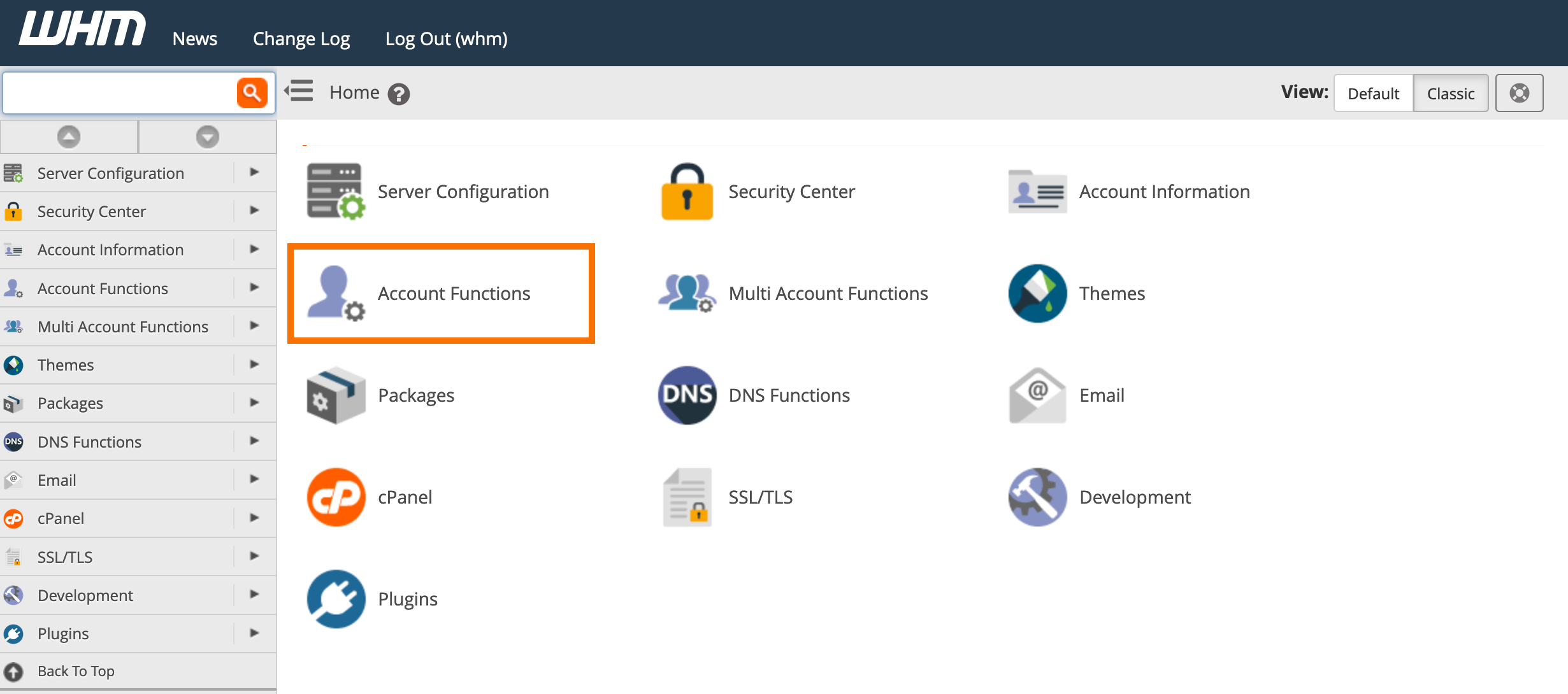The width and height of the screenshot is (1568, 694).
Task: Open the SSL/TLS certificate icon
Action: tap(687, 497)
